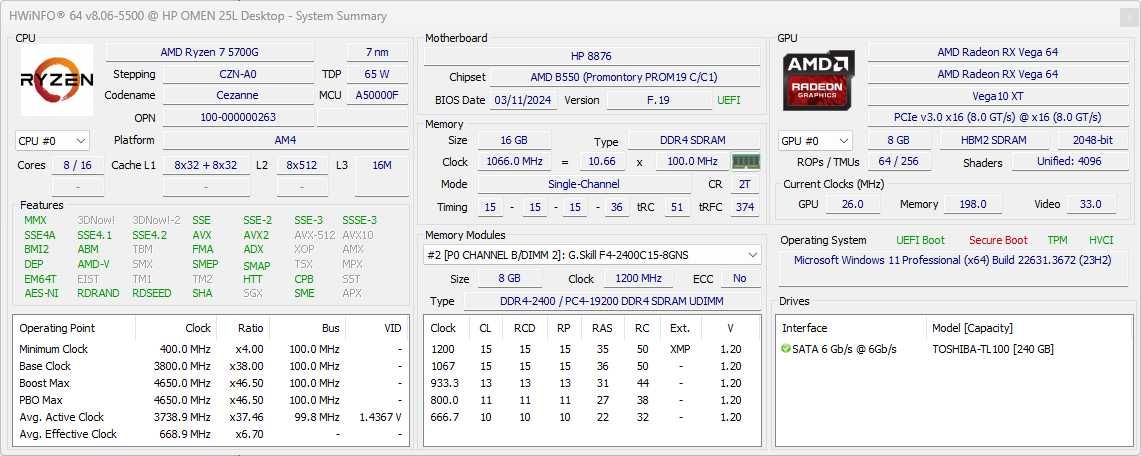Click the UEFI label in Motherboard section

pos(728,100)
